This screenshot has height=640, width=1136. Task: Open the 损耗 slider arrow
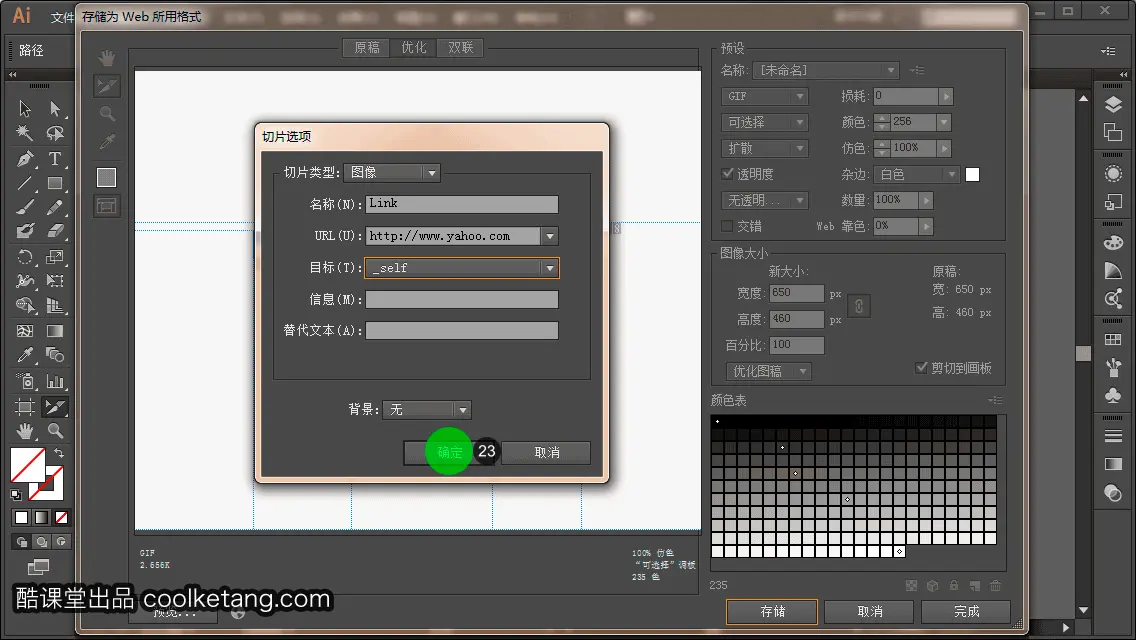click(945, 96)
